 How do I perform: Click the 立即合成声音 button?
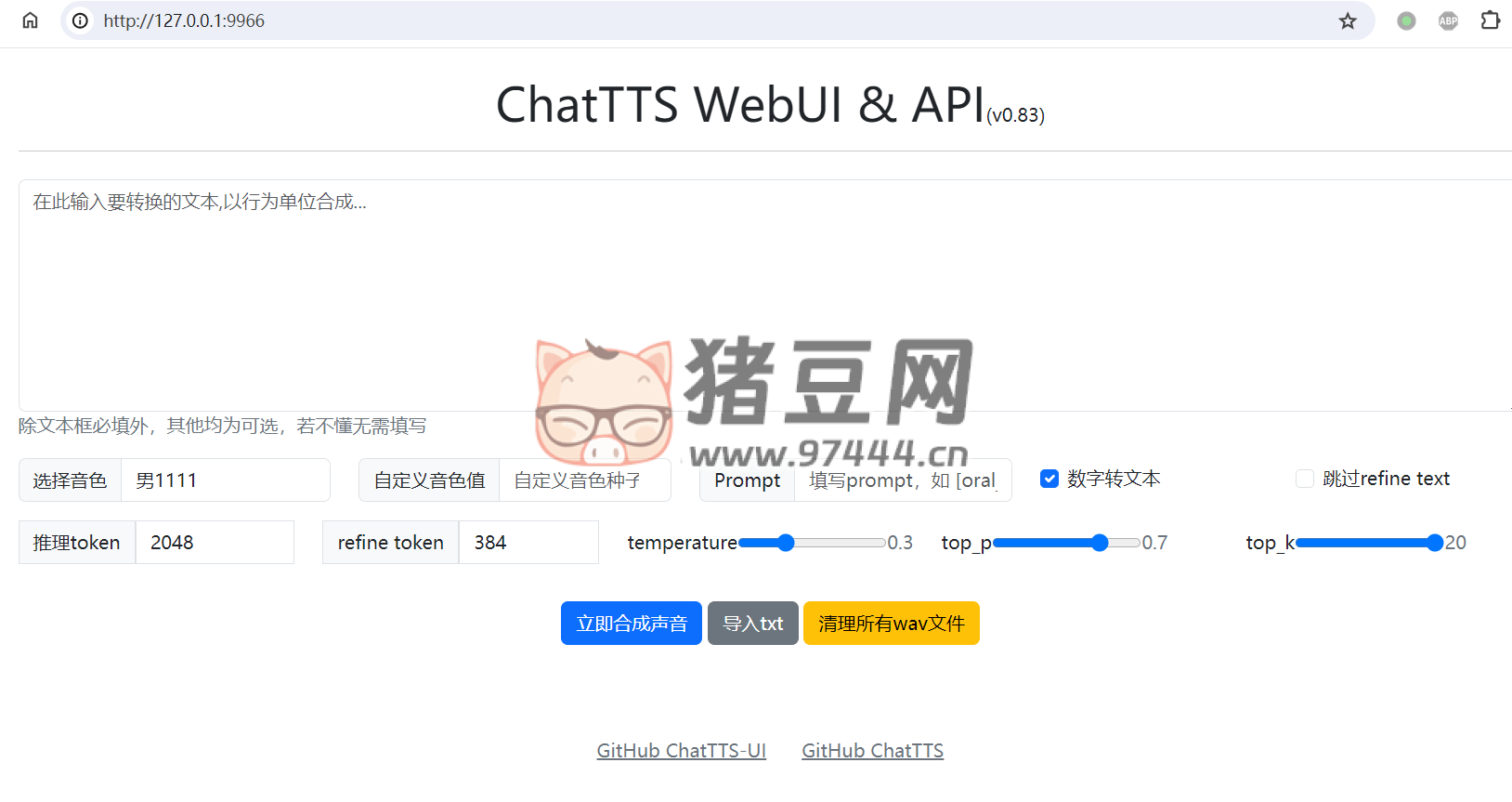click(x=632, y=624)
